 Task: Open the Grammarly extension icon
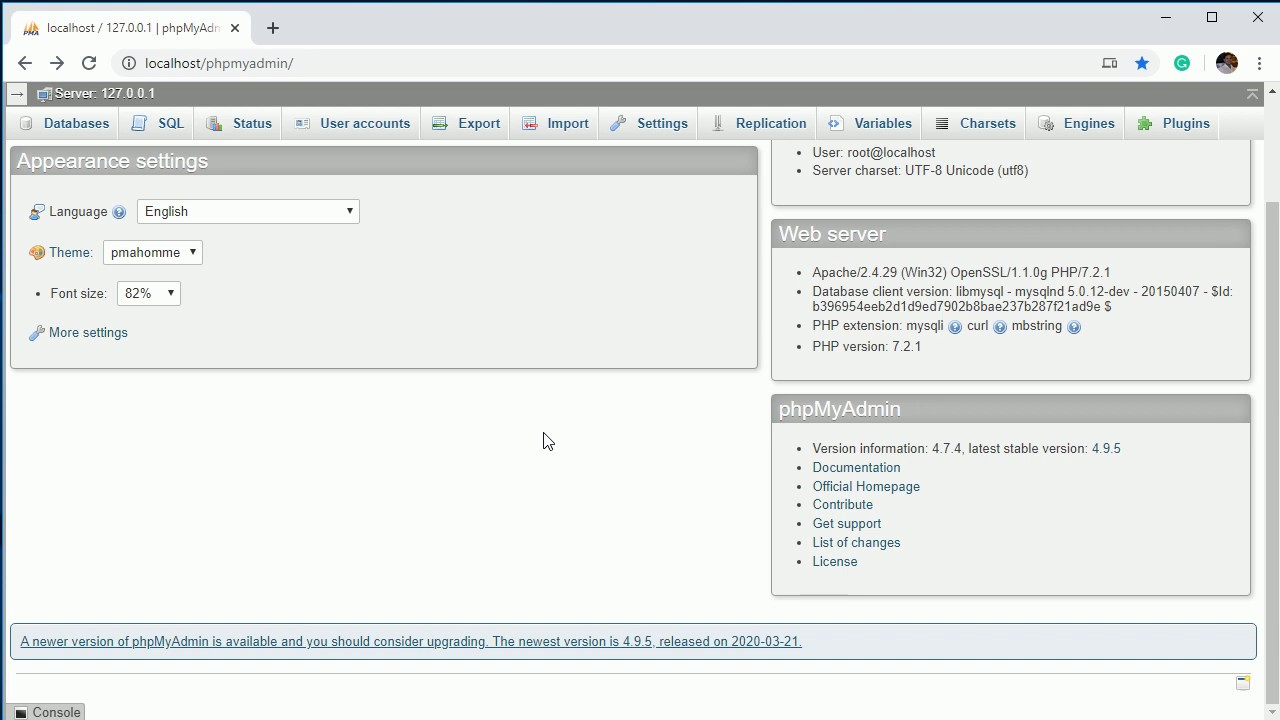1182,63
